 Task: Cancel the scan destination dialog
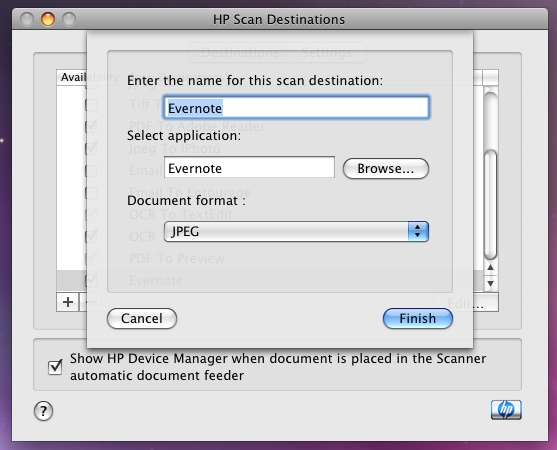tap(142, 318)
